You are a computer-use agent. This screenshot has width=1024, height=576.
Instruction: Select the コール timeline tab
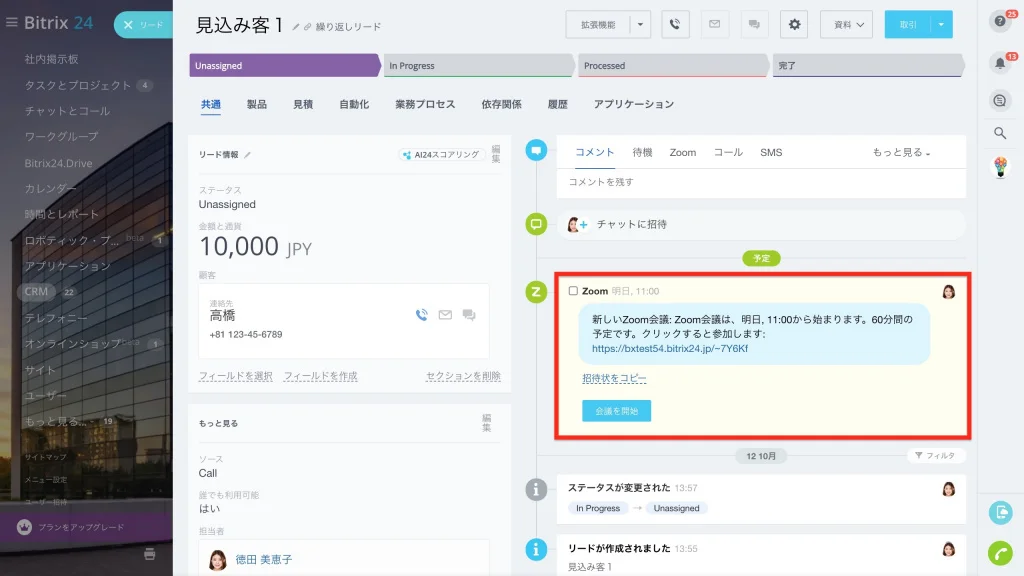pos(728,152)
